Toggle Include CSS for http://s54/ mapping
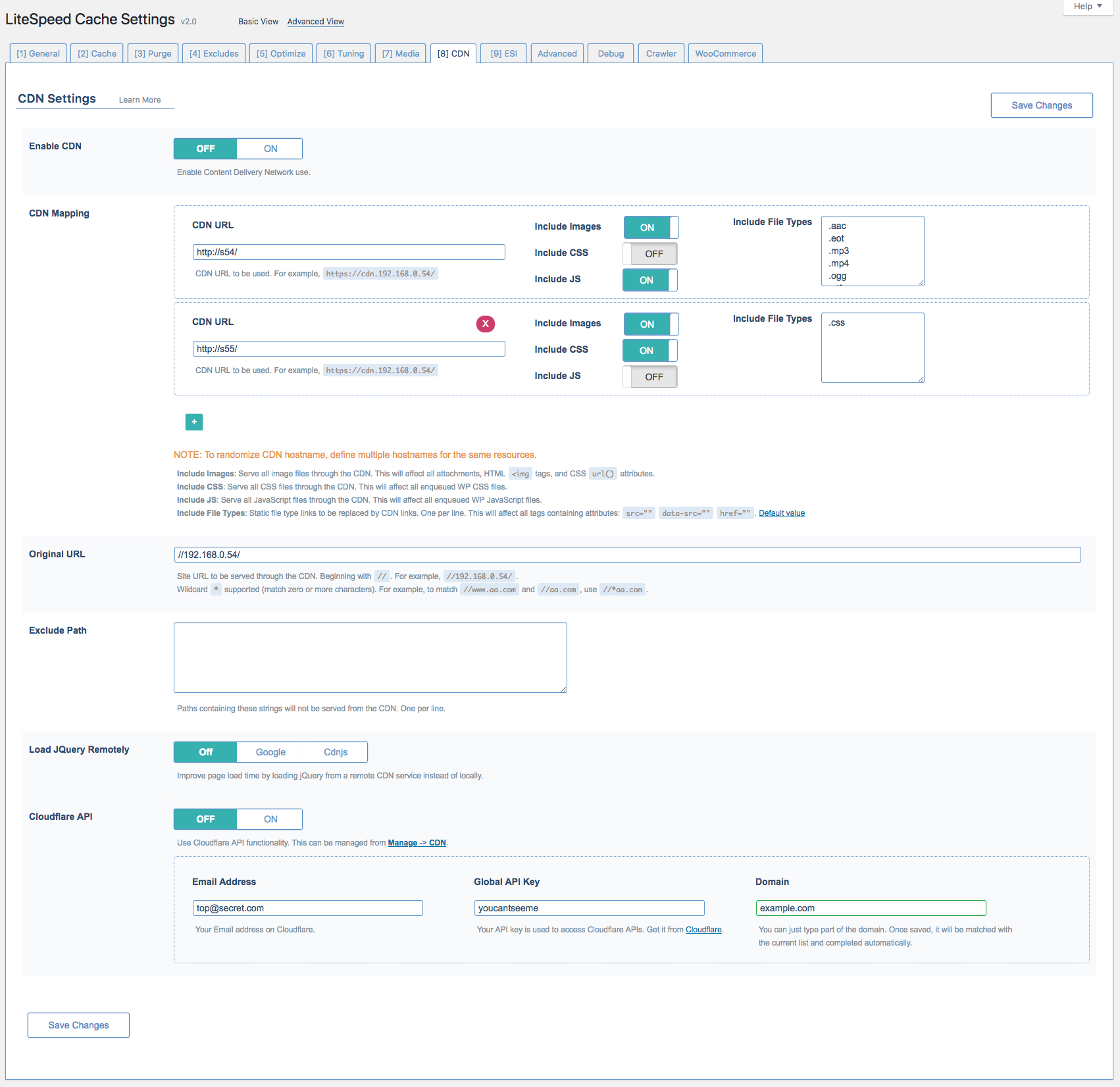Viewport: 1120px width, 1087px height. click(649, 254)
